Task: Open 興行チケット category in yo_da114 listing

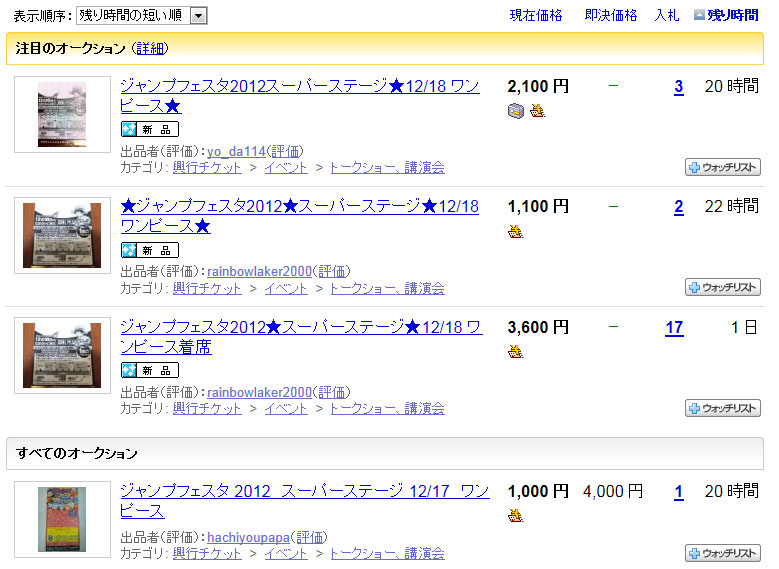Action: coord(207,167)
